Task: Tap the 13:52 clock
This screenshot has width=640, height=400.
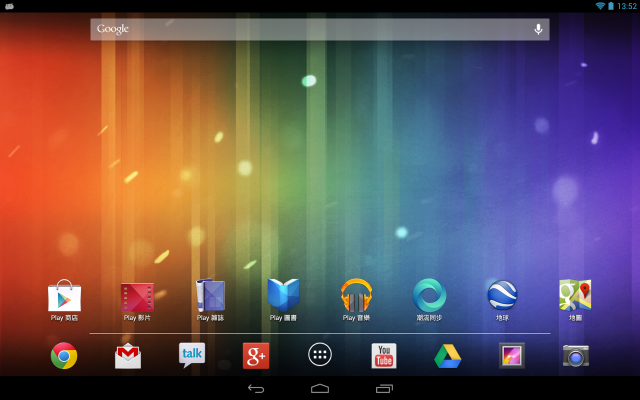Action: click(x=627, y=6)
